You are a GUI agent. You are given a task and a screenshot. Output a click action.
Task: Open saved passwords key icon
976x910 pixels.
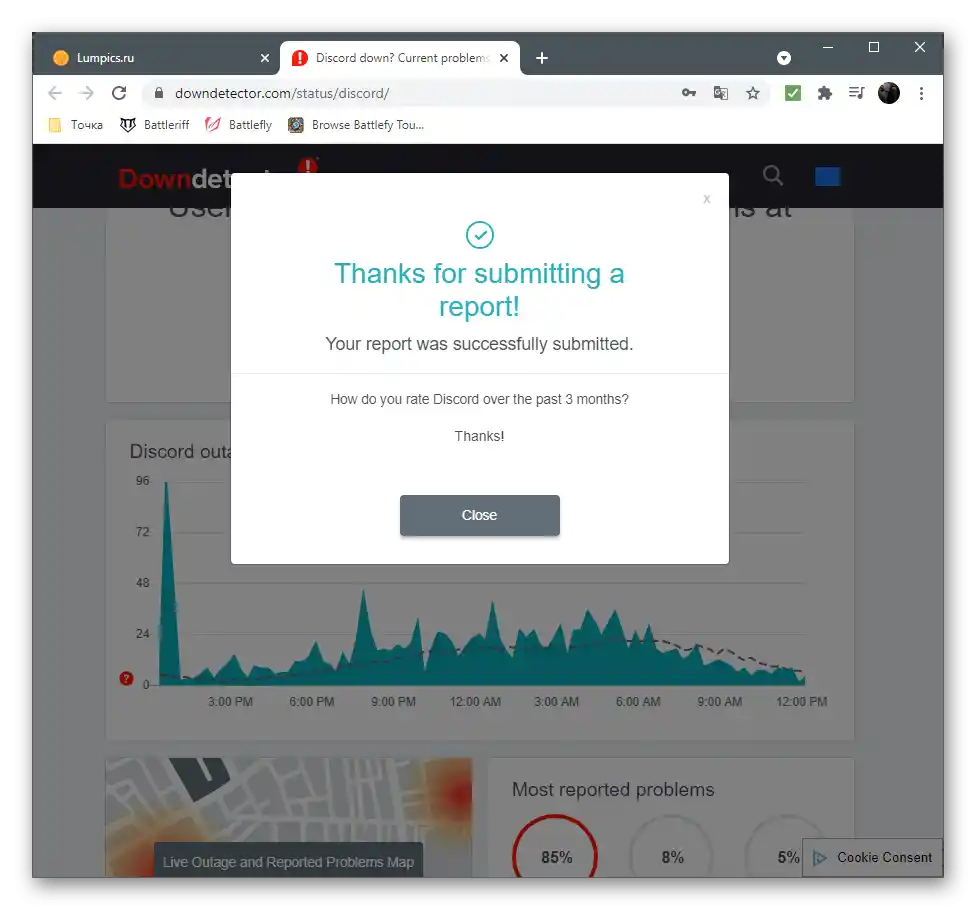[688, 93]
